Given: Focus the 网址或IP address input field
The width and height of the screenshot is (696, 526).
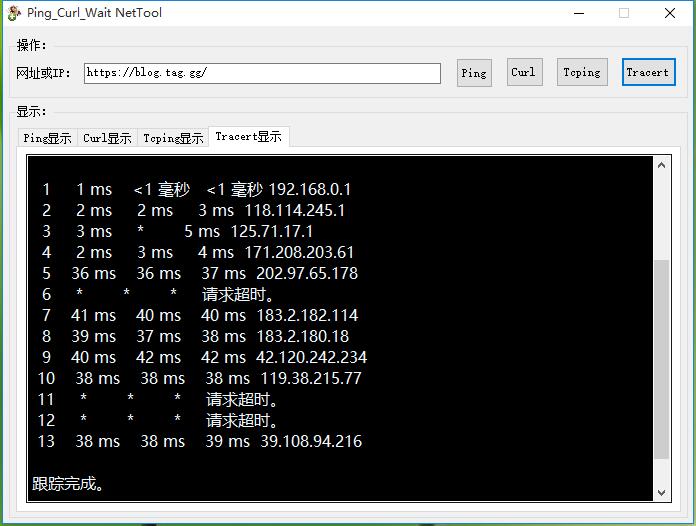Looking at the screenshot, I should (262, 73).
